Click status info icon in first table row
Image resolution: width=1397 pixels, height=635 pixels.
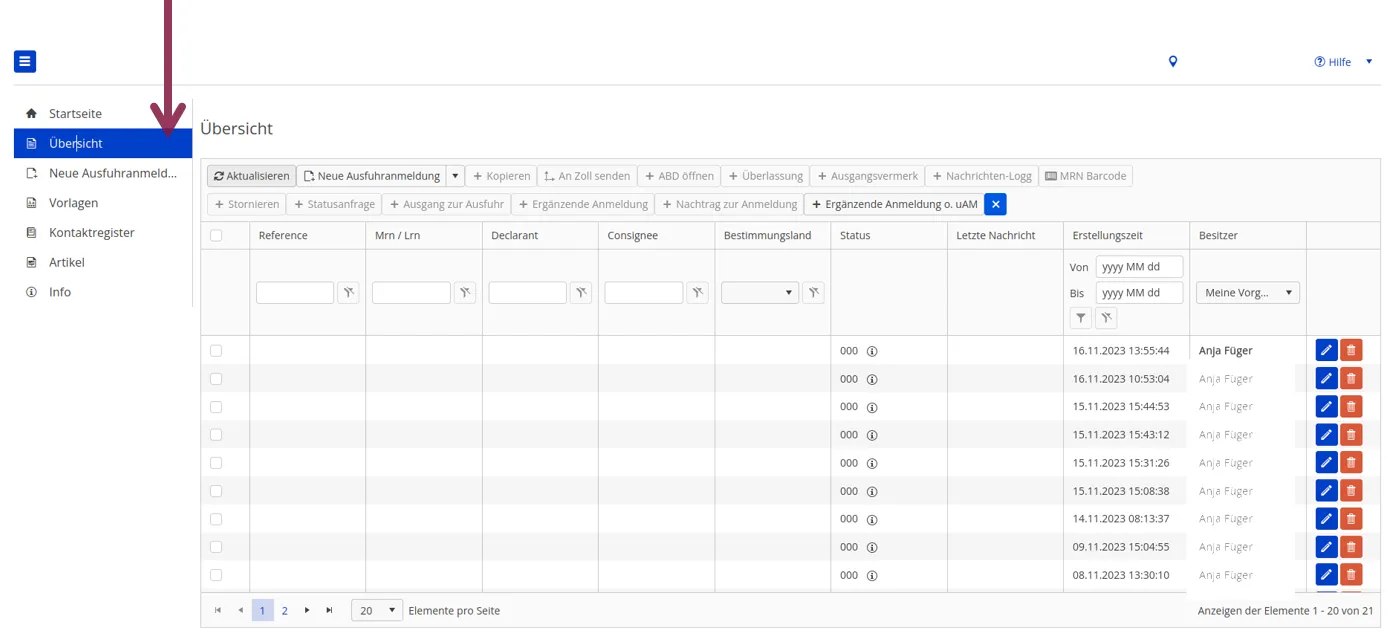(872, 351)
